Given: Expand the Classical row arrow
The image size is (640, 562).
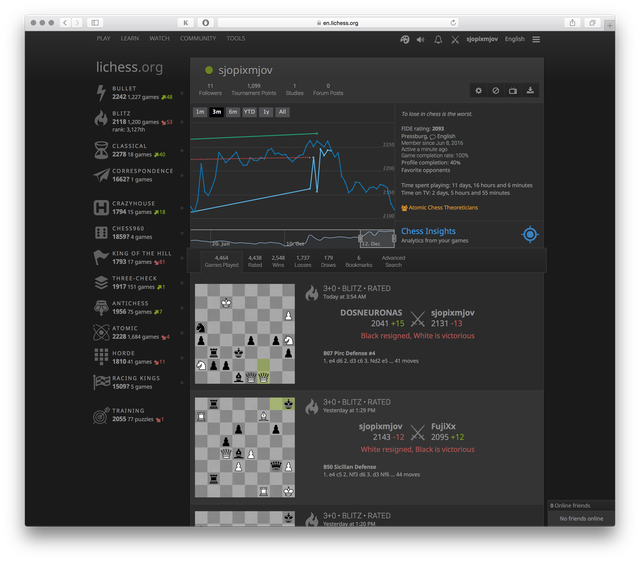Looking at the screenshot, I should tap(182, 151).
